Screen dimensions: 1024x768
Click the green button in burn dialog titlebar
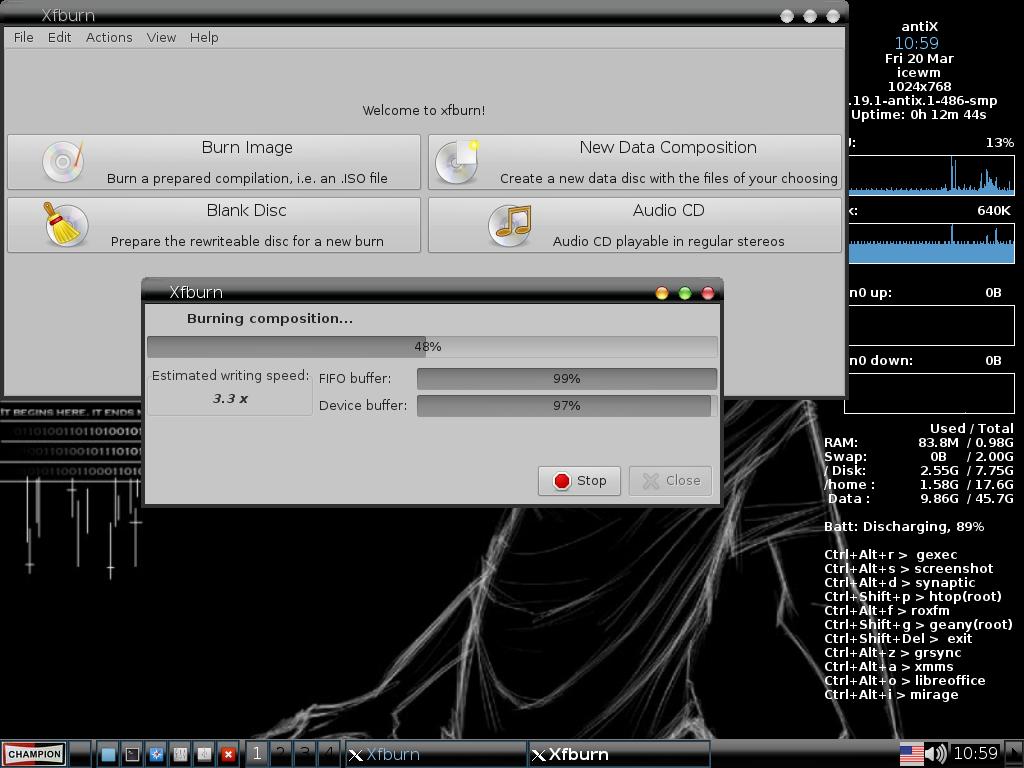(x=684, y=293)
